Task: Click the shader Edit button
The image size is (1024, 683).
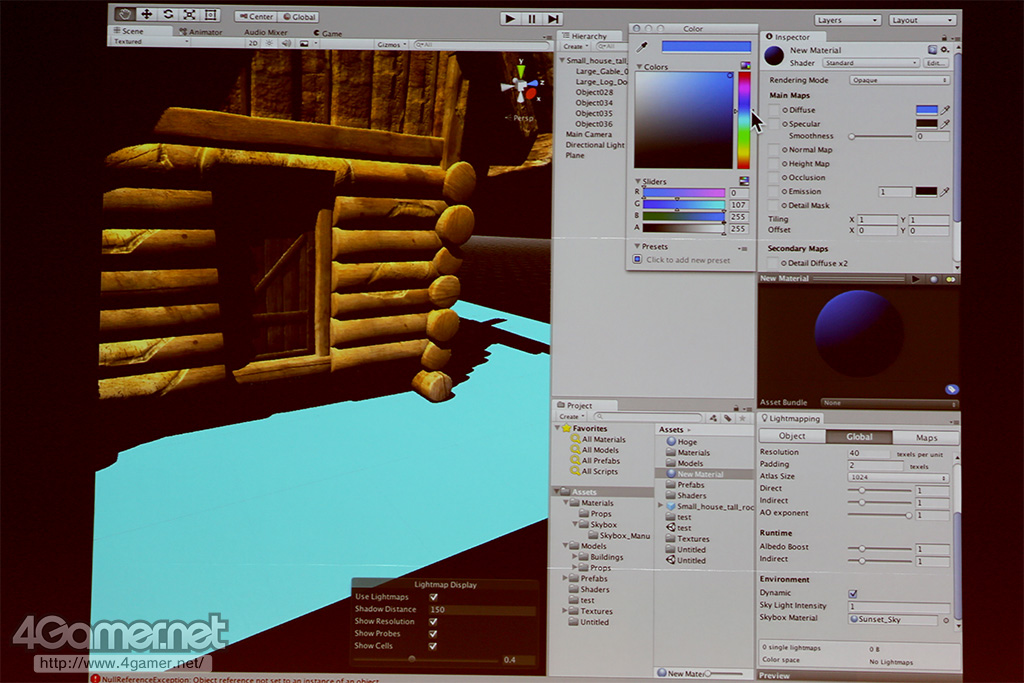Action: click(x=936, y=63)
